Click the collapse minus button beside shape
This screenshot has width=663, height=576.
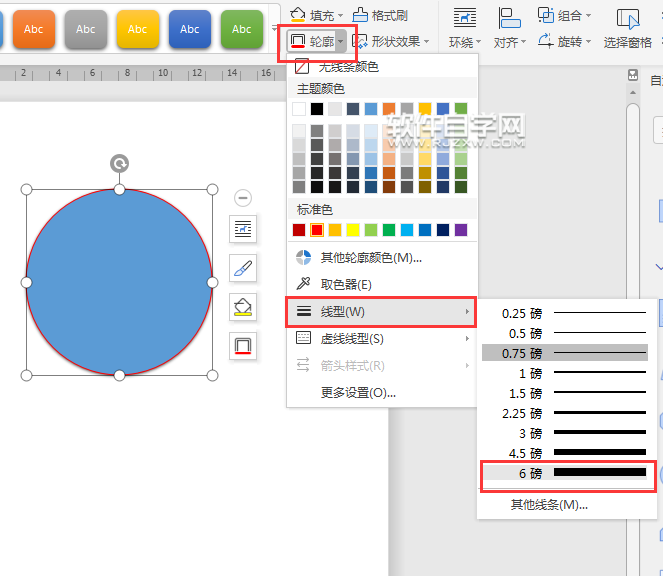(243, 197)
